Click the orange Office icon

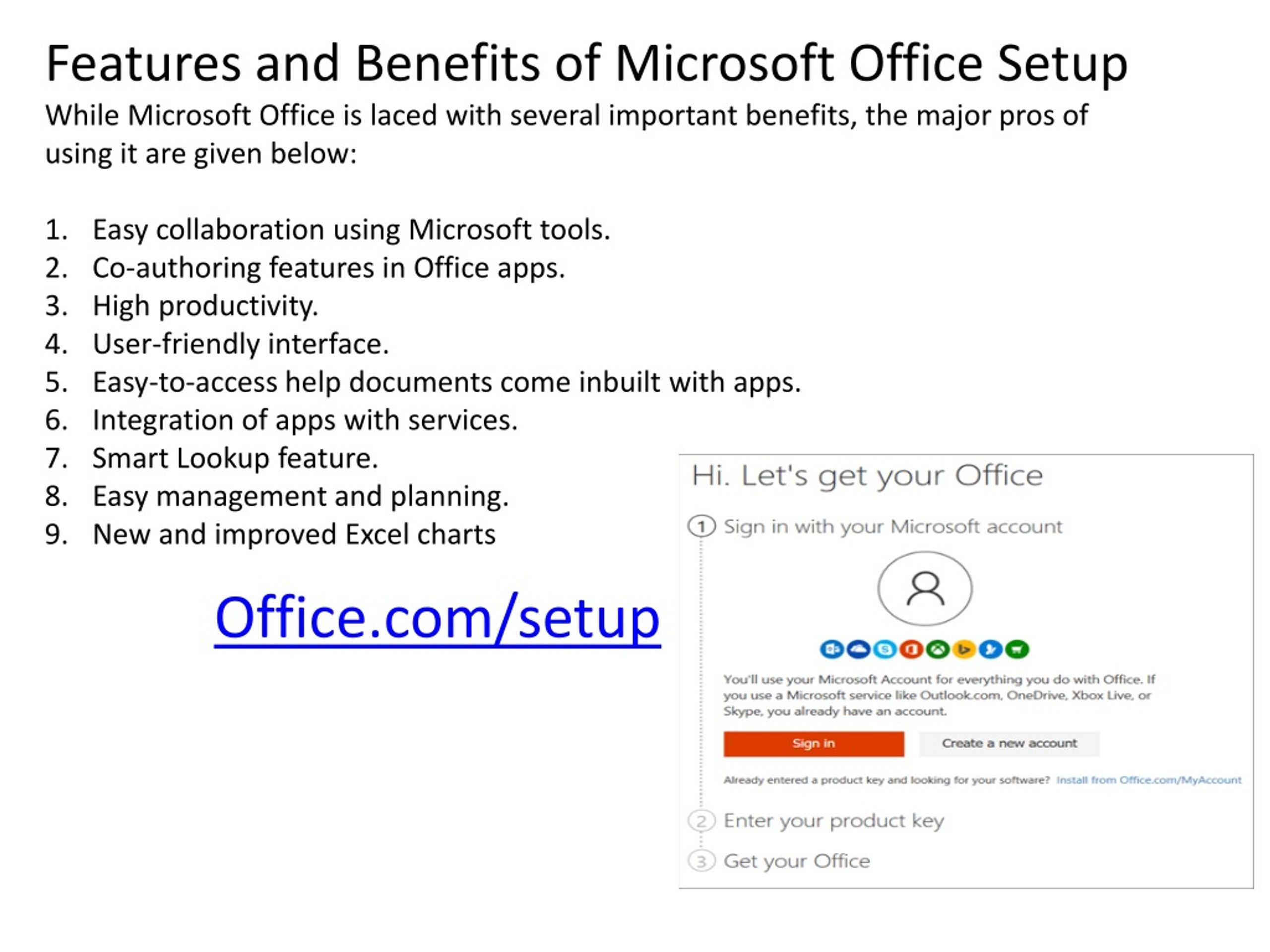pos(911,649)
